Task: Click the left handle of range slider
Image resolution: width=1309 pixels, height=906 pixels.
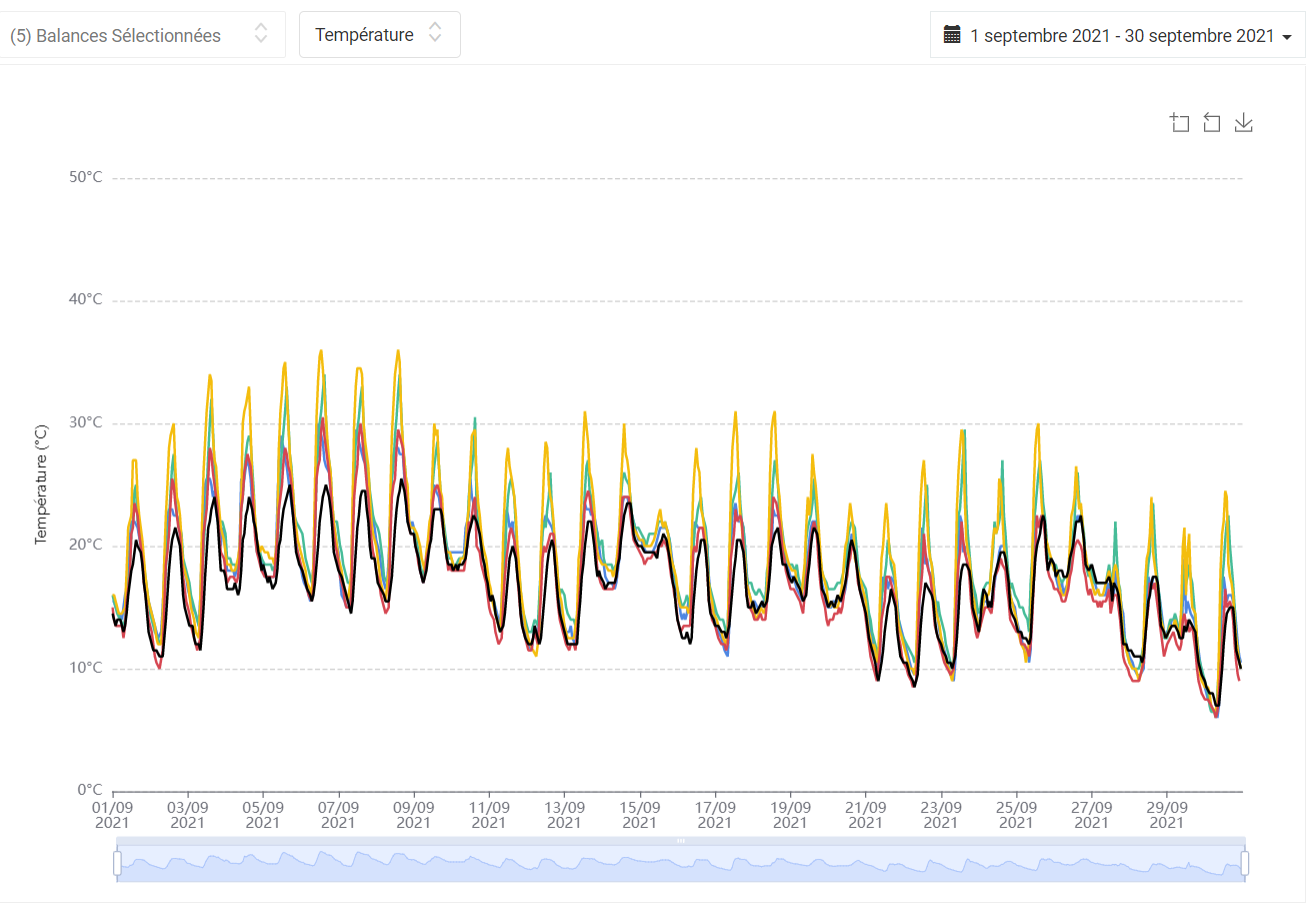Action: pyautogui.click(x=117, y=862)
